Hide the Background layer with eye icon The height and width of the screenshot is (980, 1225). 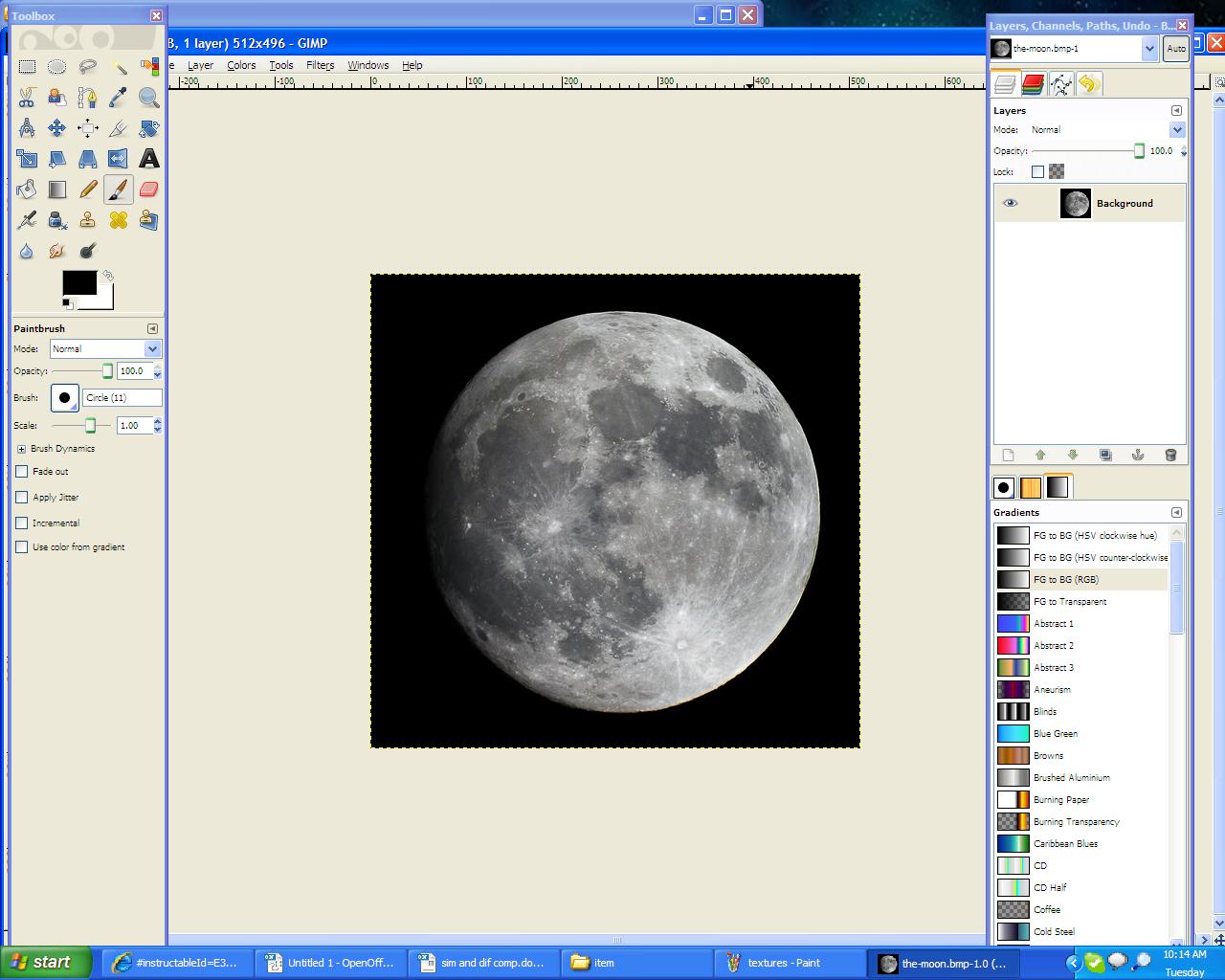1010,203
